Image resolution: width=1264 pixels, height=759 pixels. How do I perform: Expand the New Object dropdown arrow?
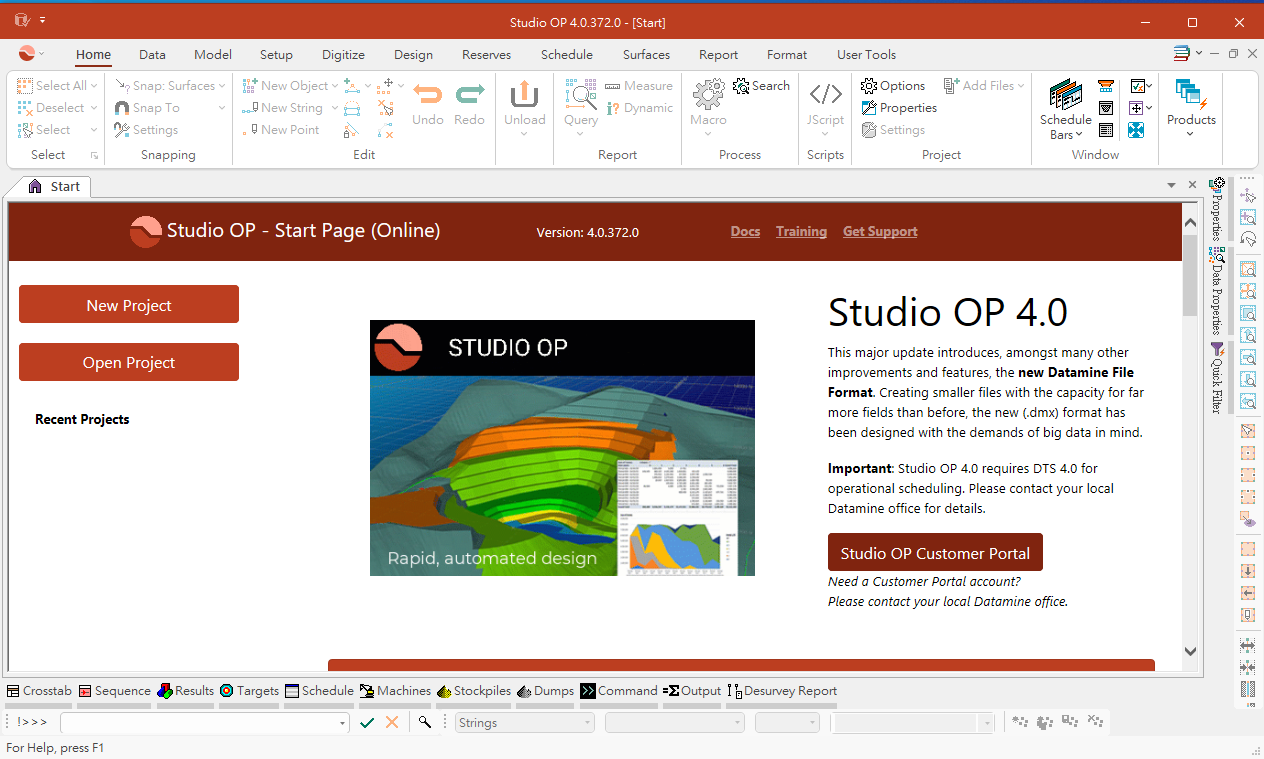point(334,86)
